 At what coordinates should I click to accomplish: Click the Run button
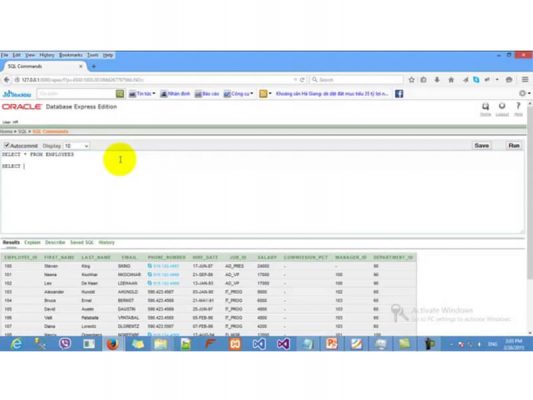pyautogui.click(x=514, y=145)
